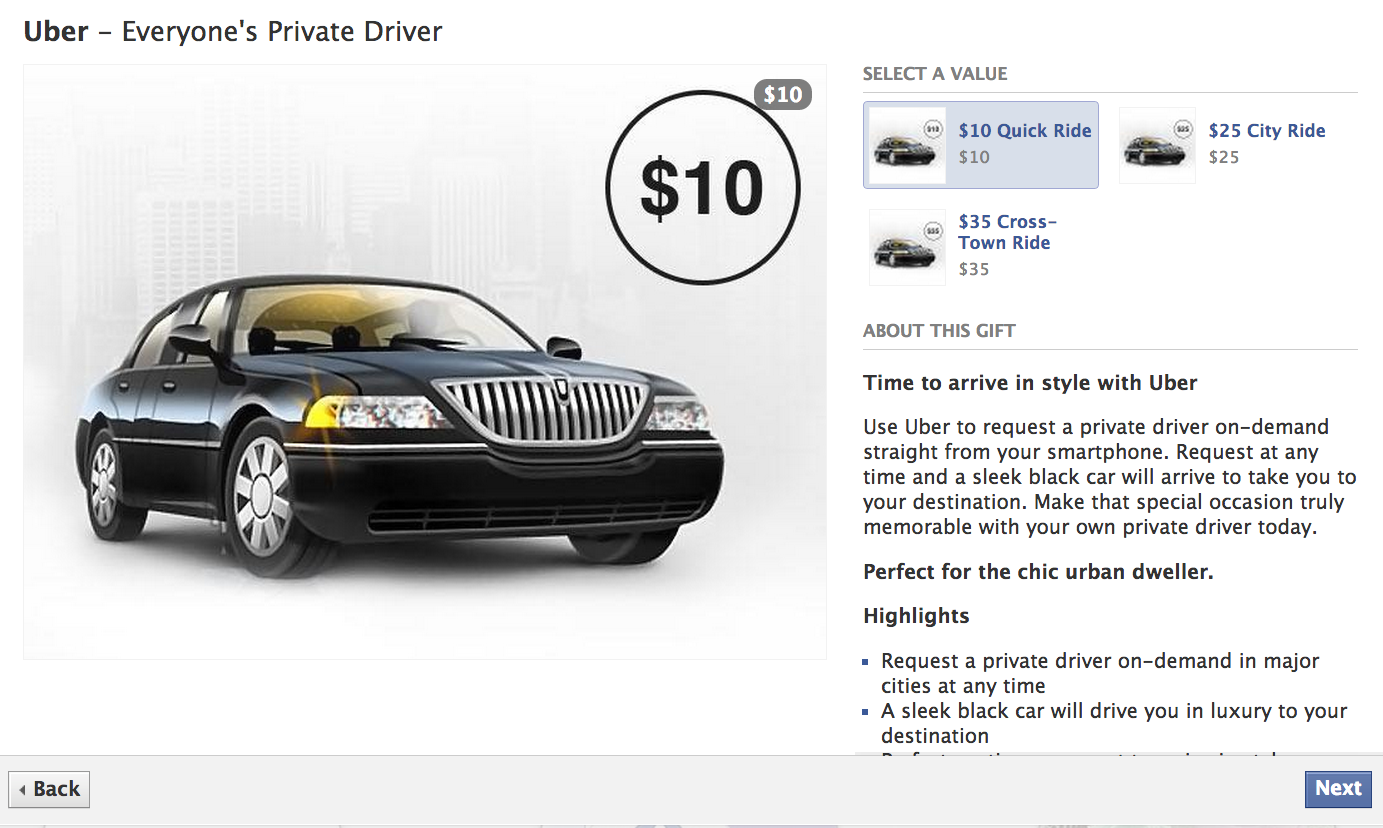Click the gray $10 price badge

click(x=783, y=94)
